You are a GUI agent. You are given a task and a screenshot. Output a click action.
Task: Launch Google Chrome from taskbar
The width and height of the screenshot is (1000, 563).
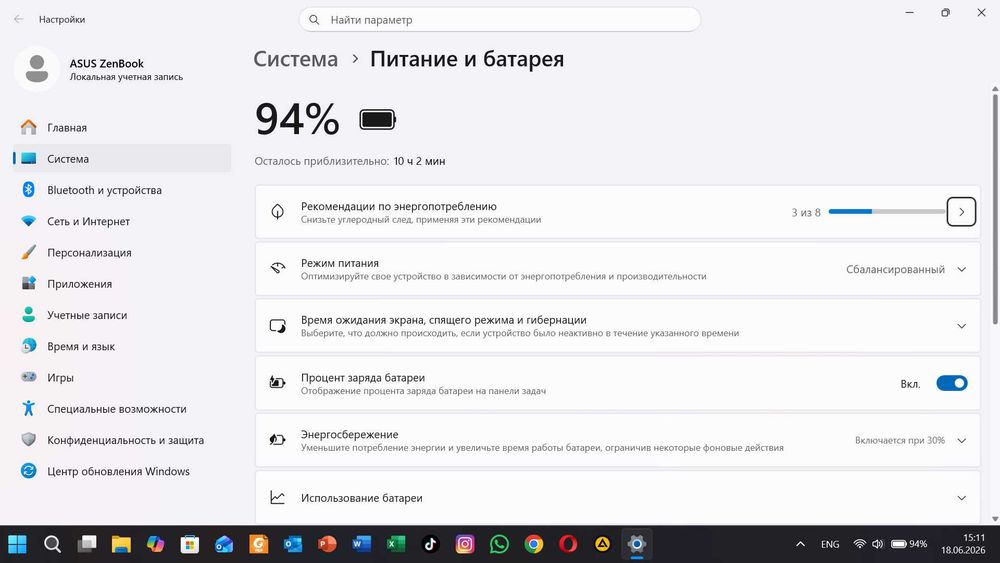534,544
